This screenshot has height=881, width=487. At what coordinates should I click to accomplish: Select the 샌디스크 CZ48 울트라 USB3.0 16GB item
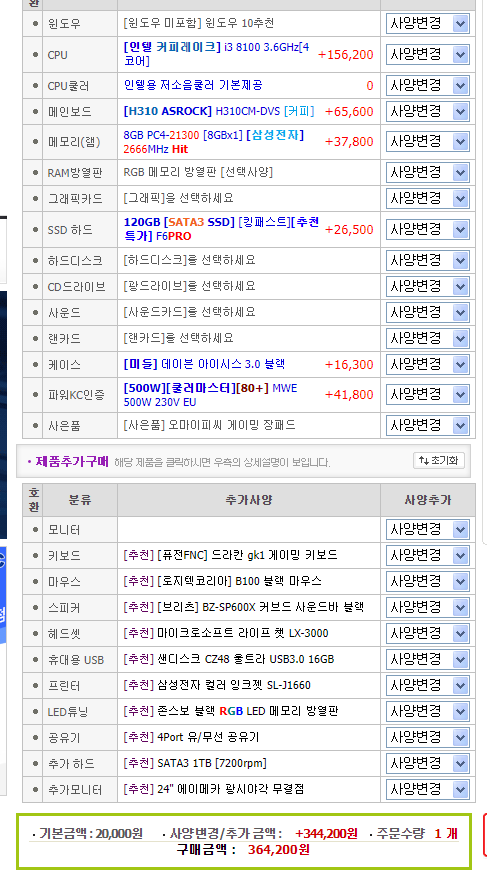(x=229, y=659)
